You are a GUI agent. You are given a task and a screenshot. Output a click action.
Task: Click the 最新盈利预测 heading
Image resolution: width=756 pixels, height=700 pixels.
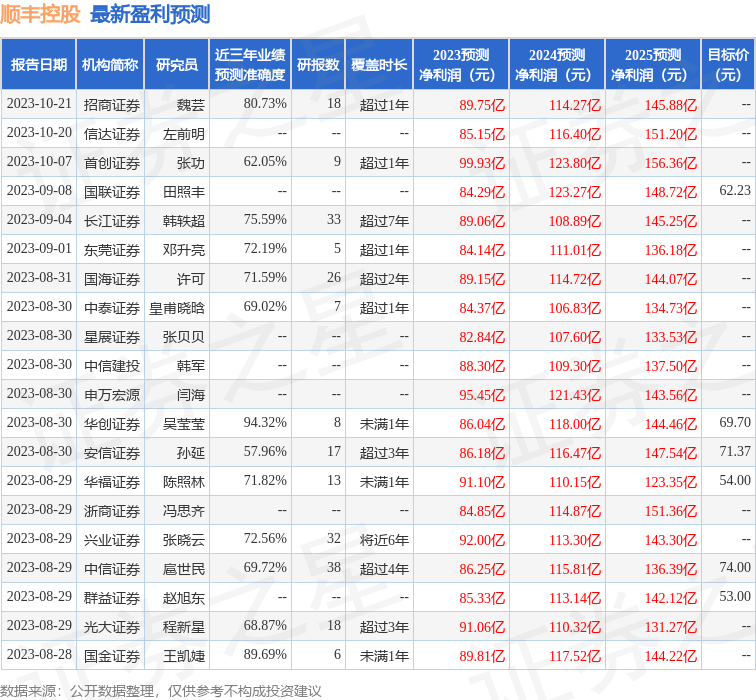coord(150,14)
